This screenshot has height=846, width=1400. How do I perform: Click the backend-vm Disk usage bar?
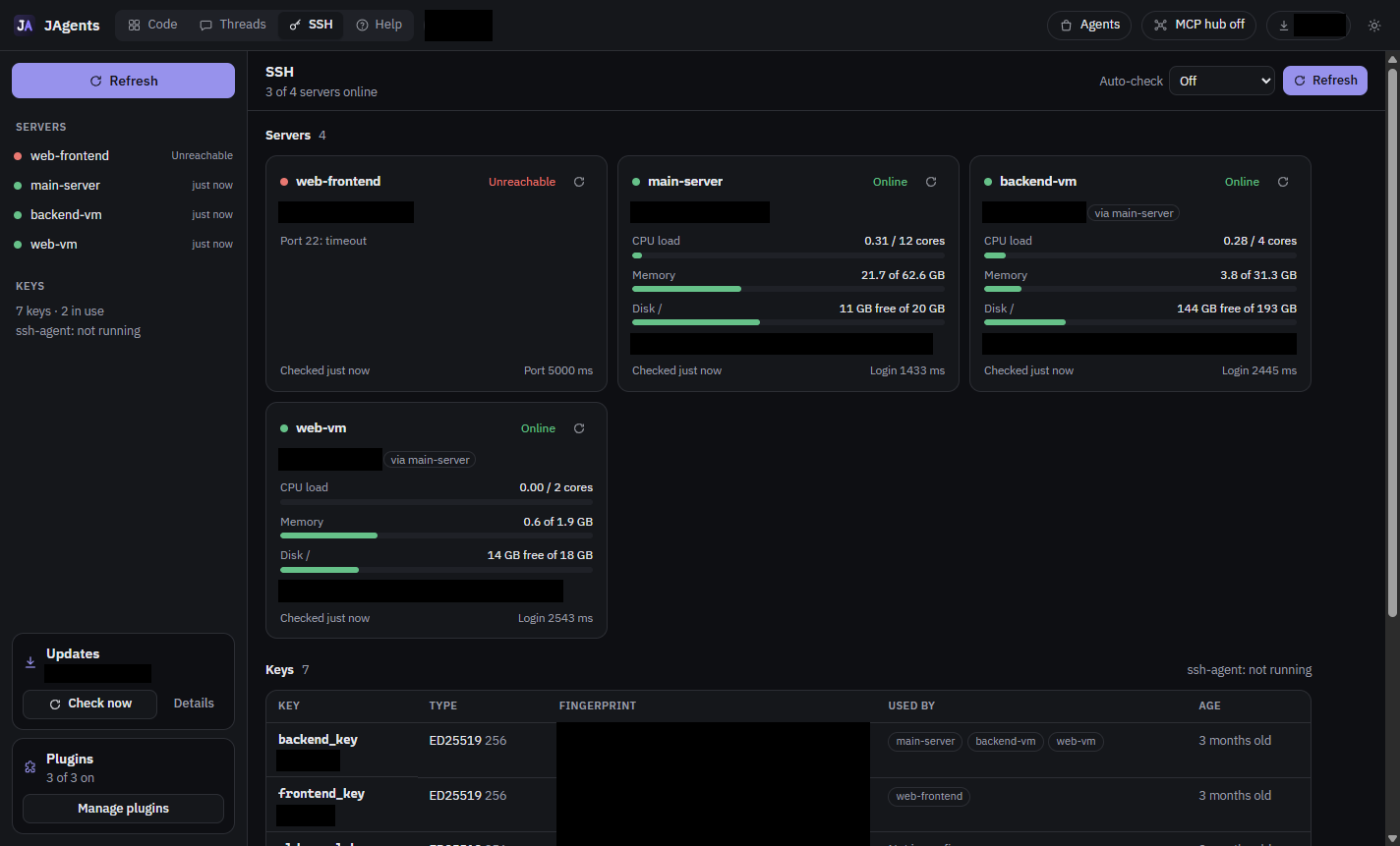[x=1140, y=322]
